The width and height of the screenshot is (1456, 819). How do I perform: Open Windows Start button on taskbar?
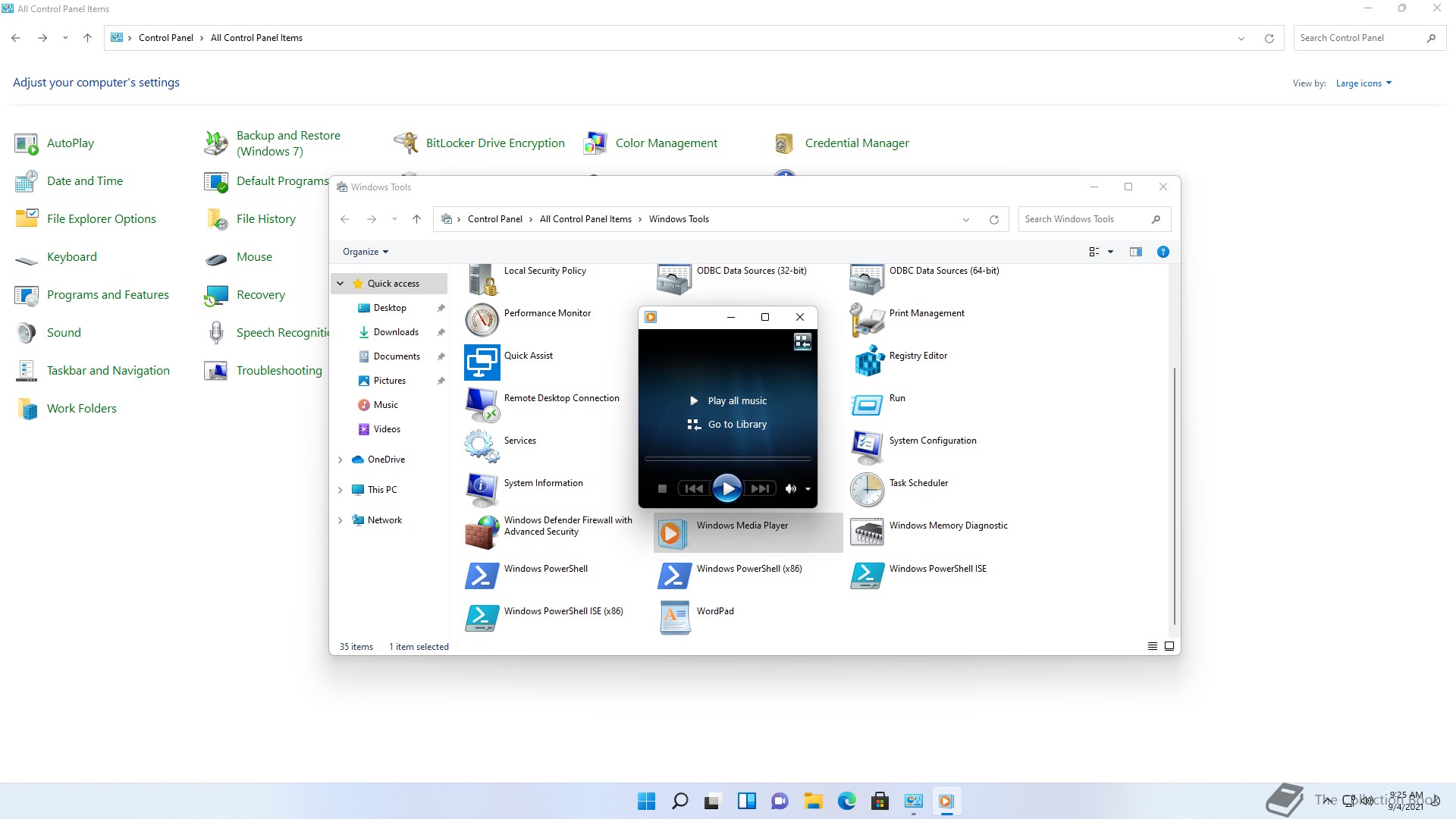click(646, 802)
